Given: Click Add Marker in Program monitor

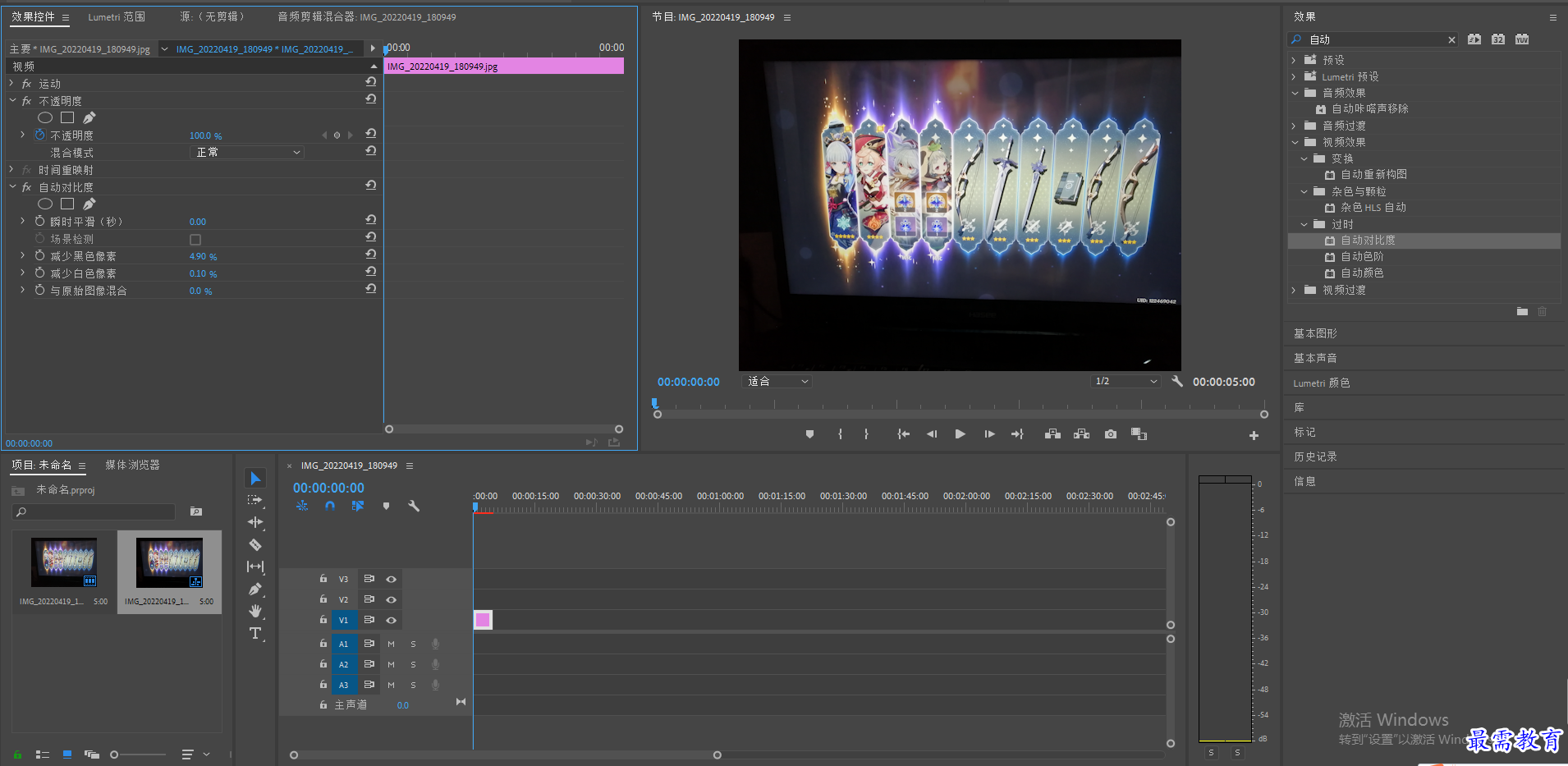Looking at the screenshot, I should point(809,434).
